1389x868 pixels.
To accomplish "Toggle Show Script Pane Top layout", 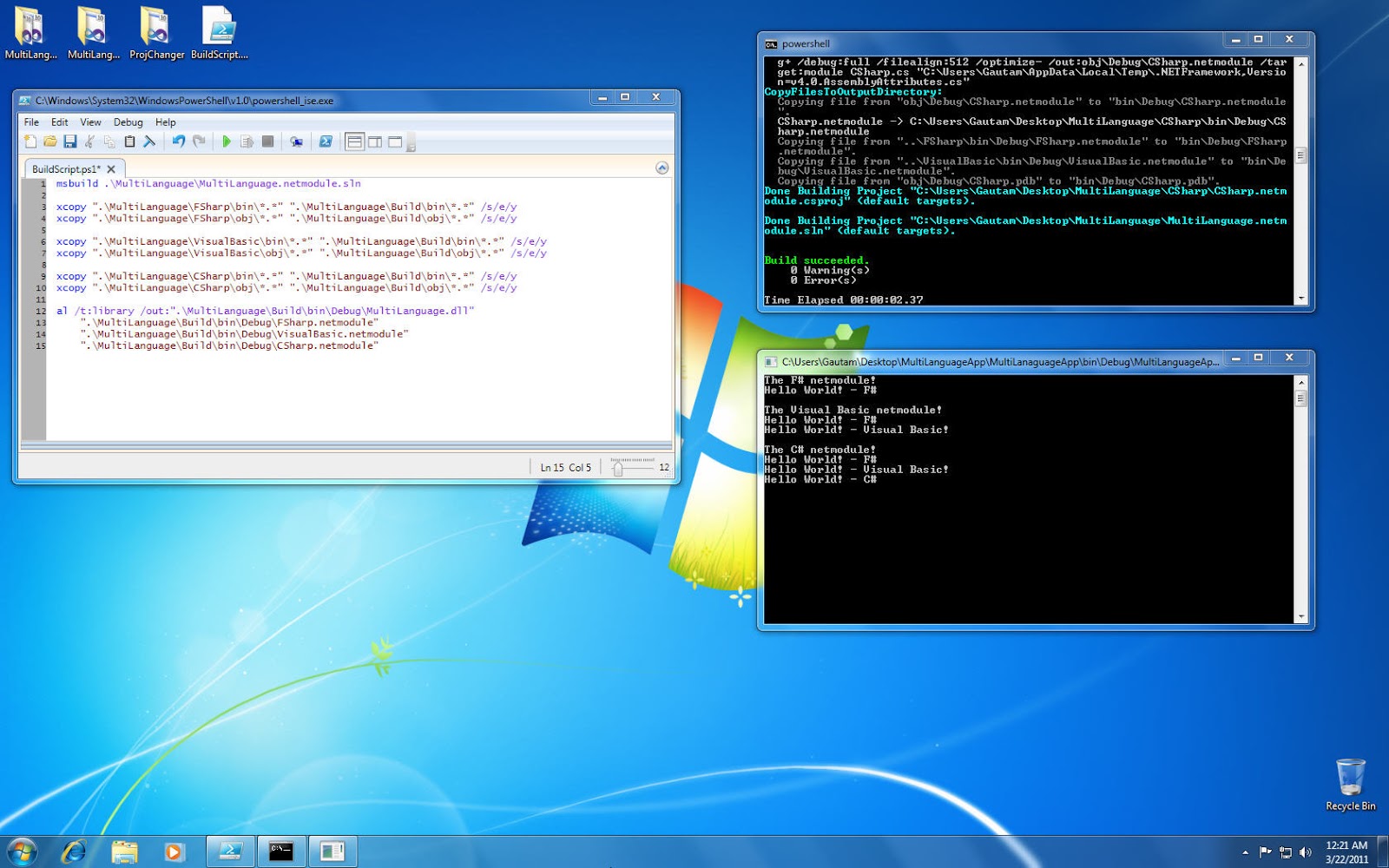I will 353,141.
